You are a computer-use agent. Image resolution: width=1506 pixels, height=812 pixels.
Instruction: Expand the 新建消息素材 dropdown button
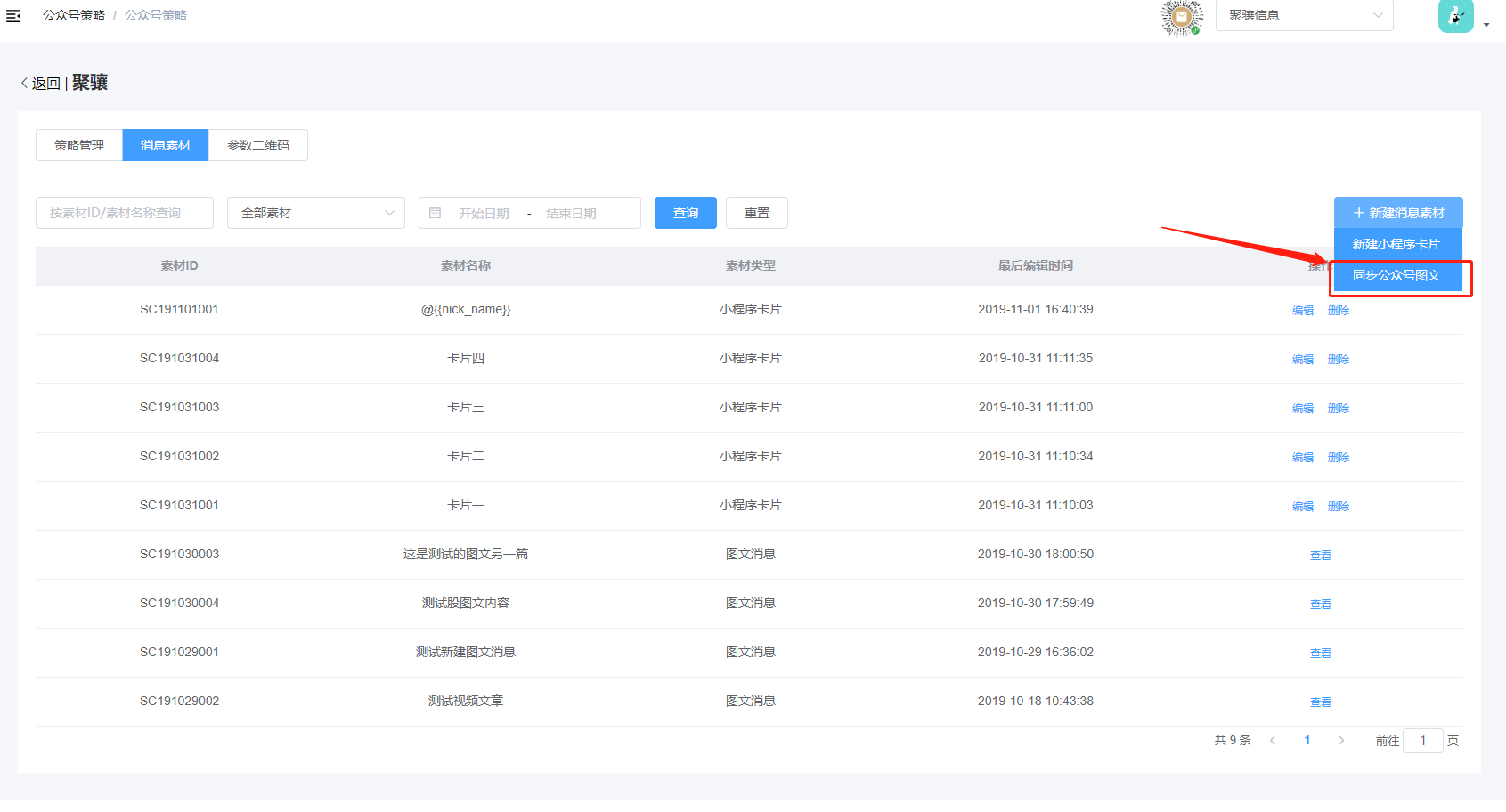click(1398, 214)
